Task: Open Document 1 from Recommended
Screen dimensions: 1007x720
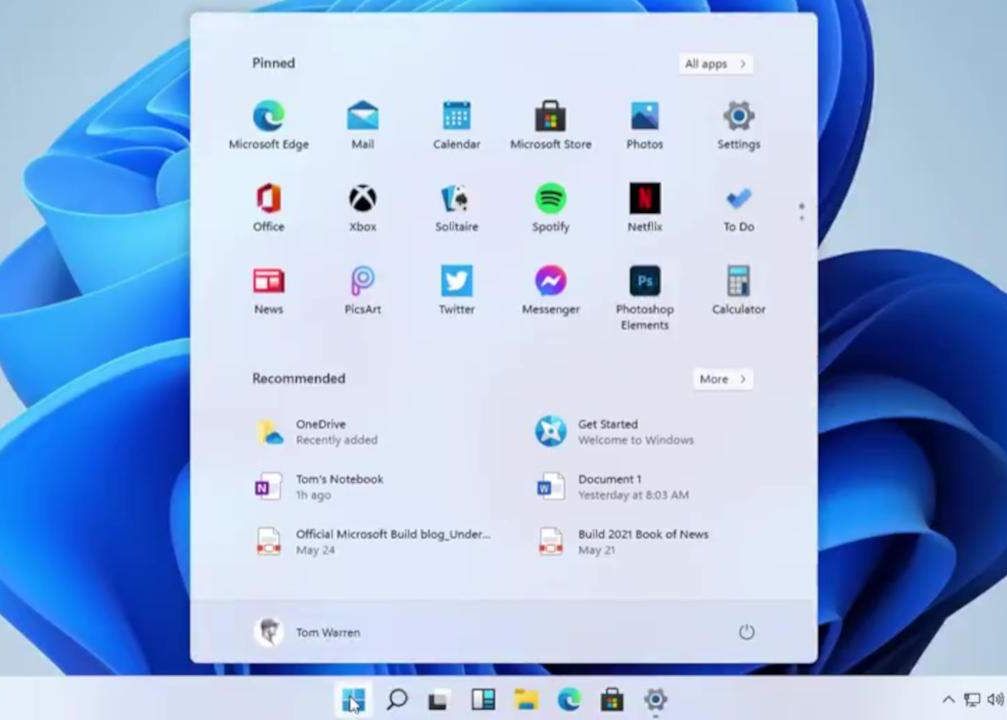Action: (x=608, y=485)
